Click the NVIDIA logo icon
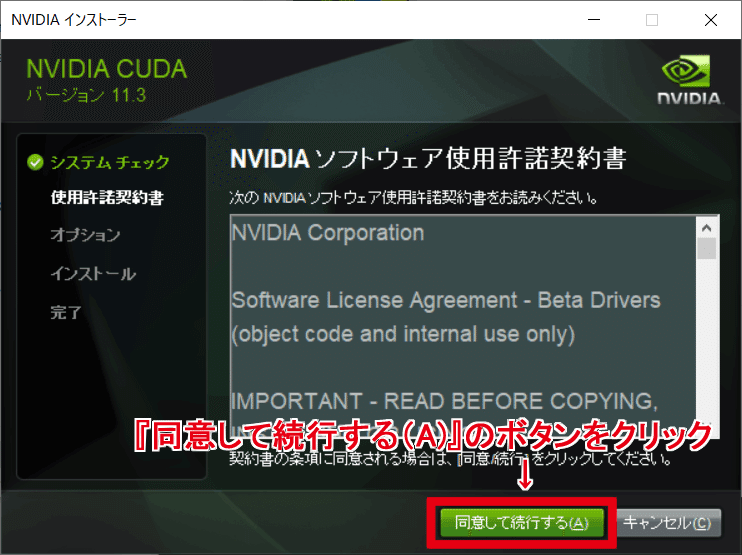The image size is (742, 555). click(x=689, y=79)
